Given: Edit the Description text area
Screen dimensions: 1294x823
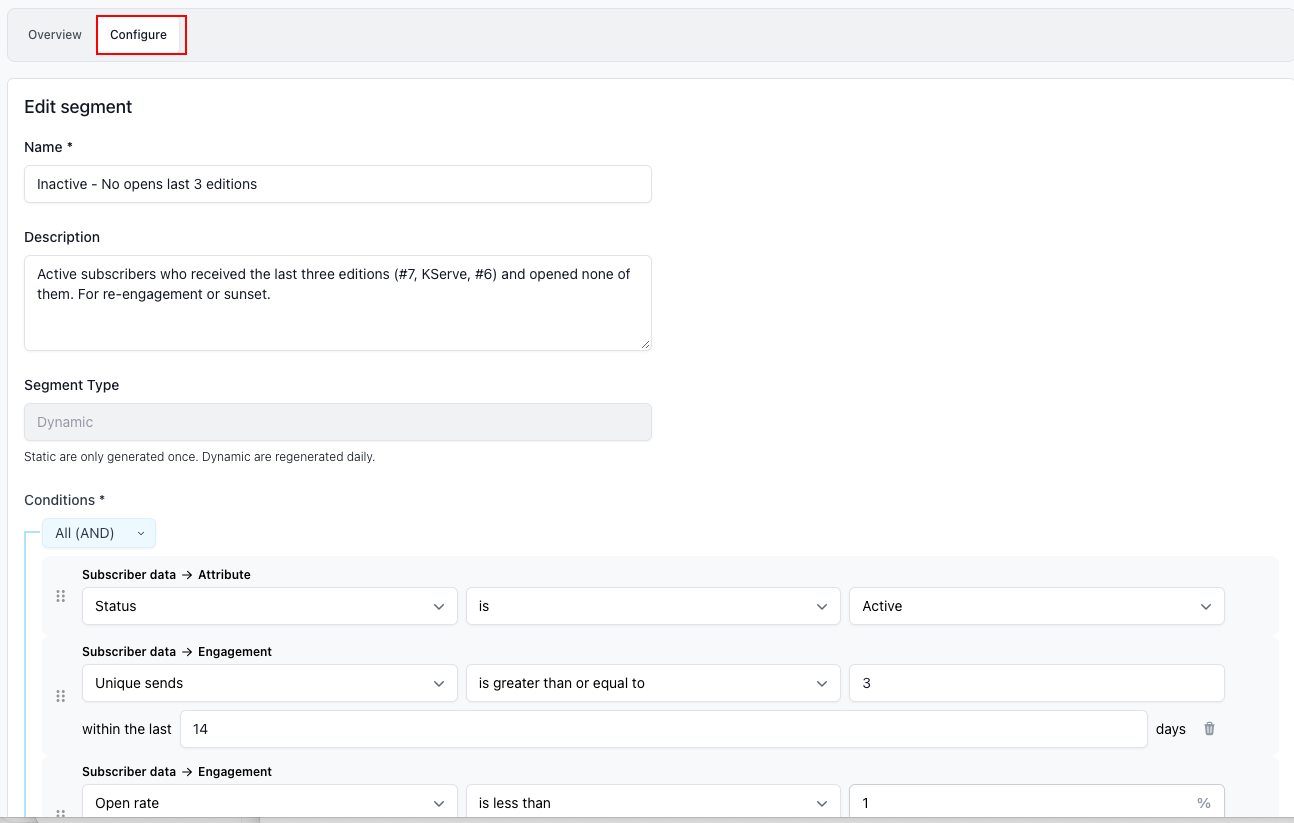Looking at the screenshot, I should (338, 303).
